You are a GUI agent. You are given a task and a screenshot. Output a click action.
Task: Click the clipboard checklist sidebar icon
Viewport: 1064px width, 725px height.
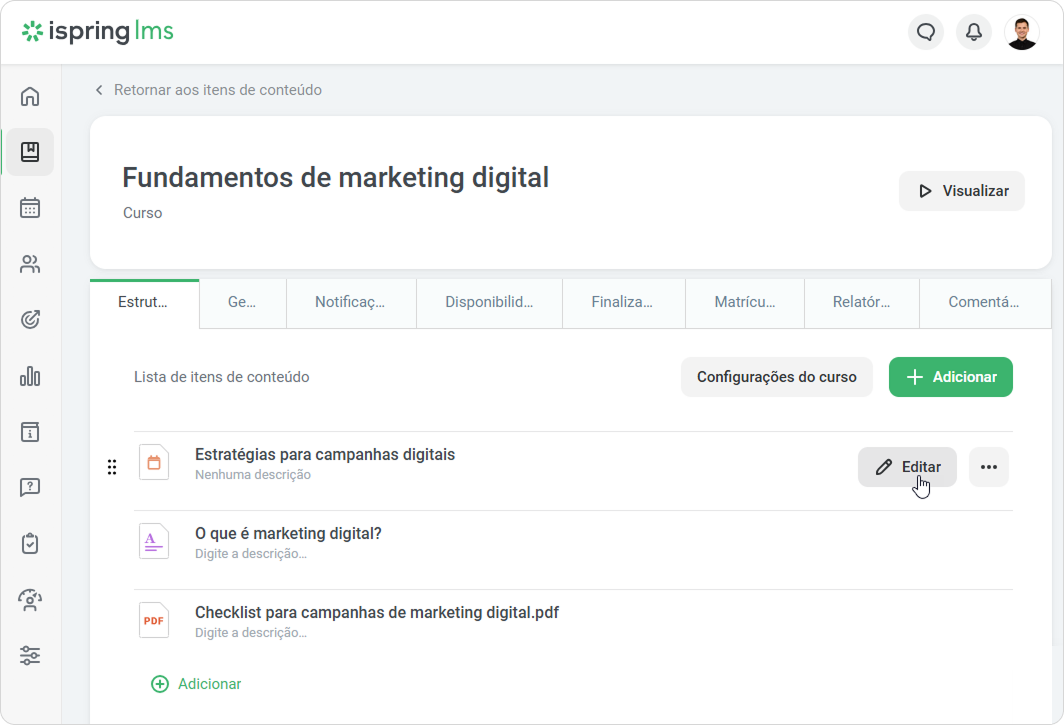(x=30, y=544)
